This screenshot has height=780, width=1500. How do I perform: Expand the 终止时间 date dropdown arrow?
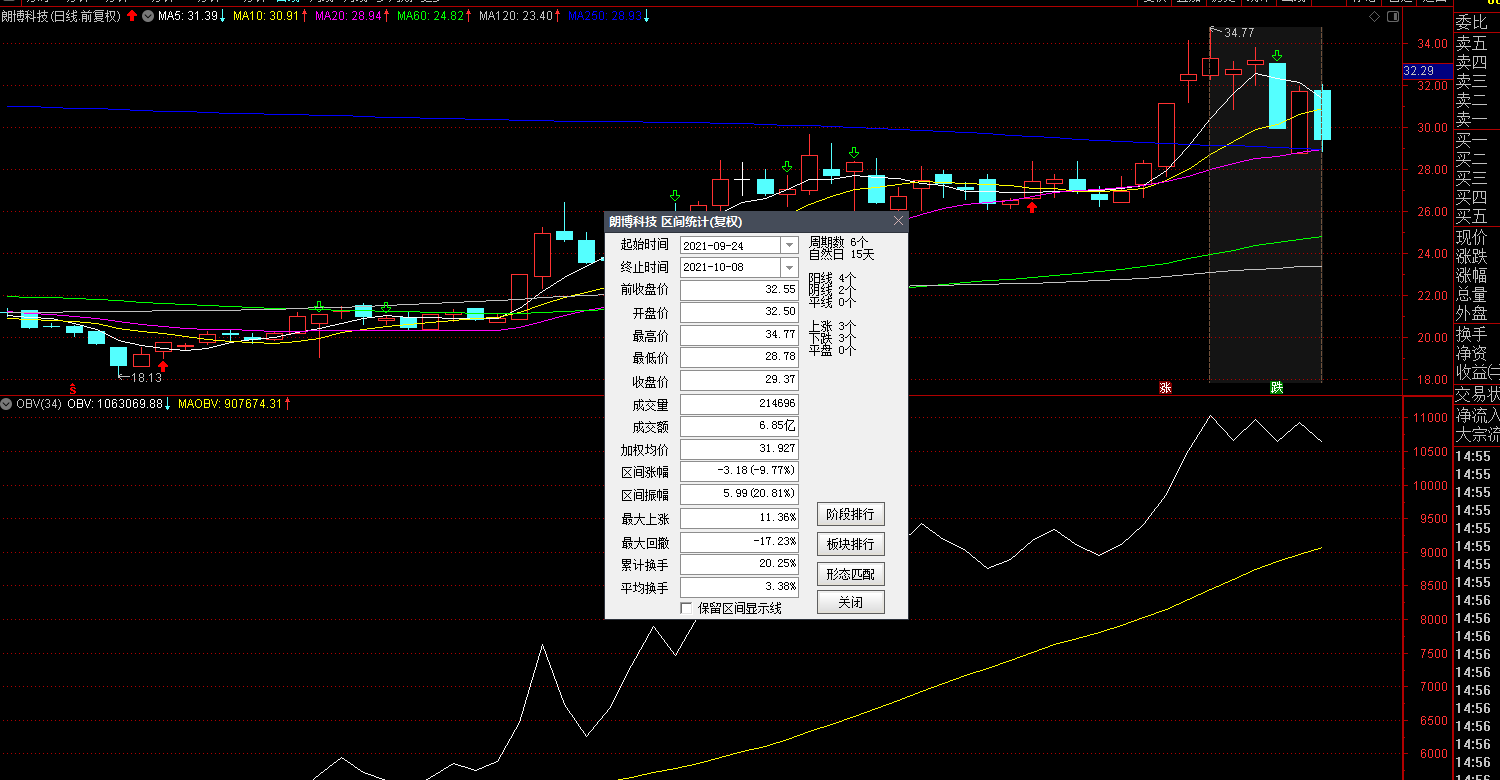click(x=789, y=267)
